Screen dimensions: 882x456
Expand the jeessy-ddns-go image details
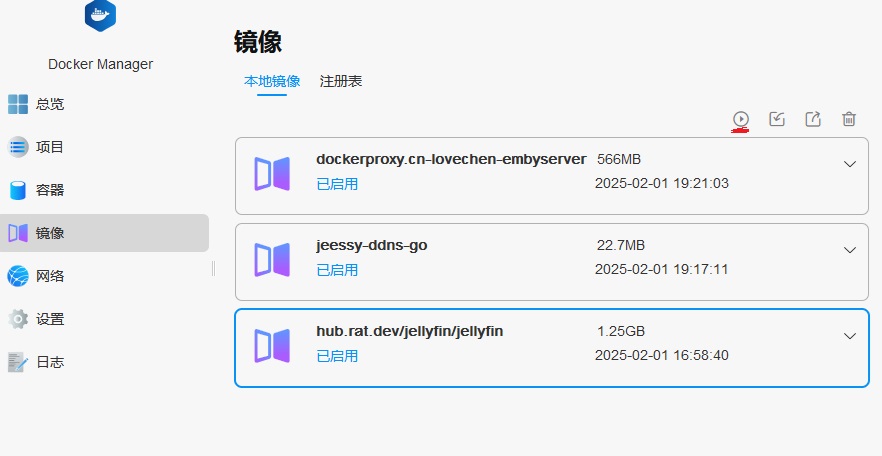(850, 250)
